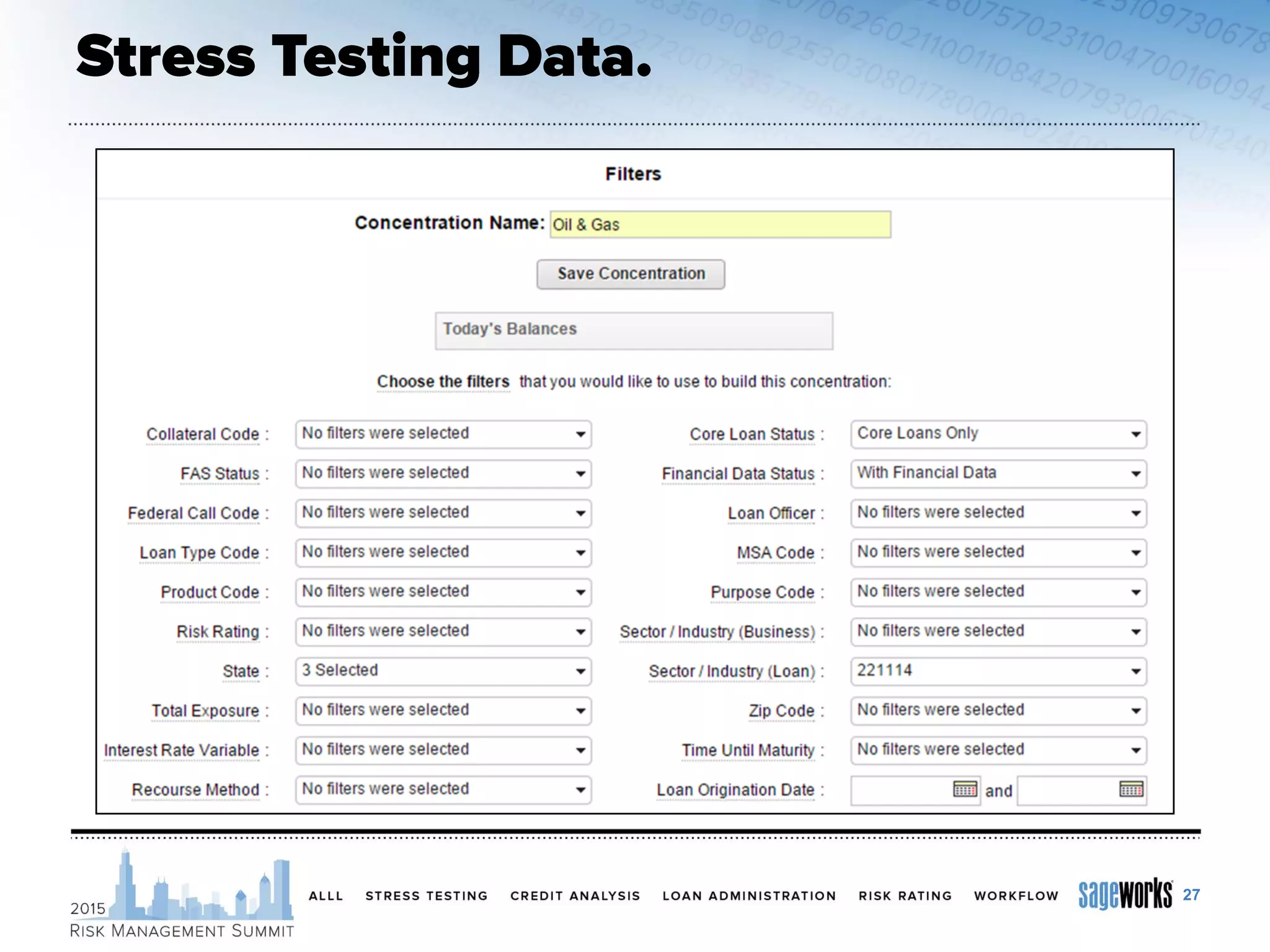This screenshot has height=952, width=1270.
Task: Switch to the LOAN ADMINISTRATION tab
Action: point(748,896)
